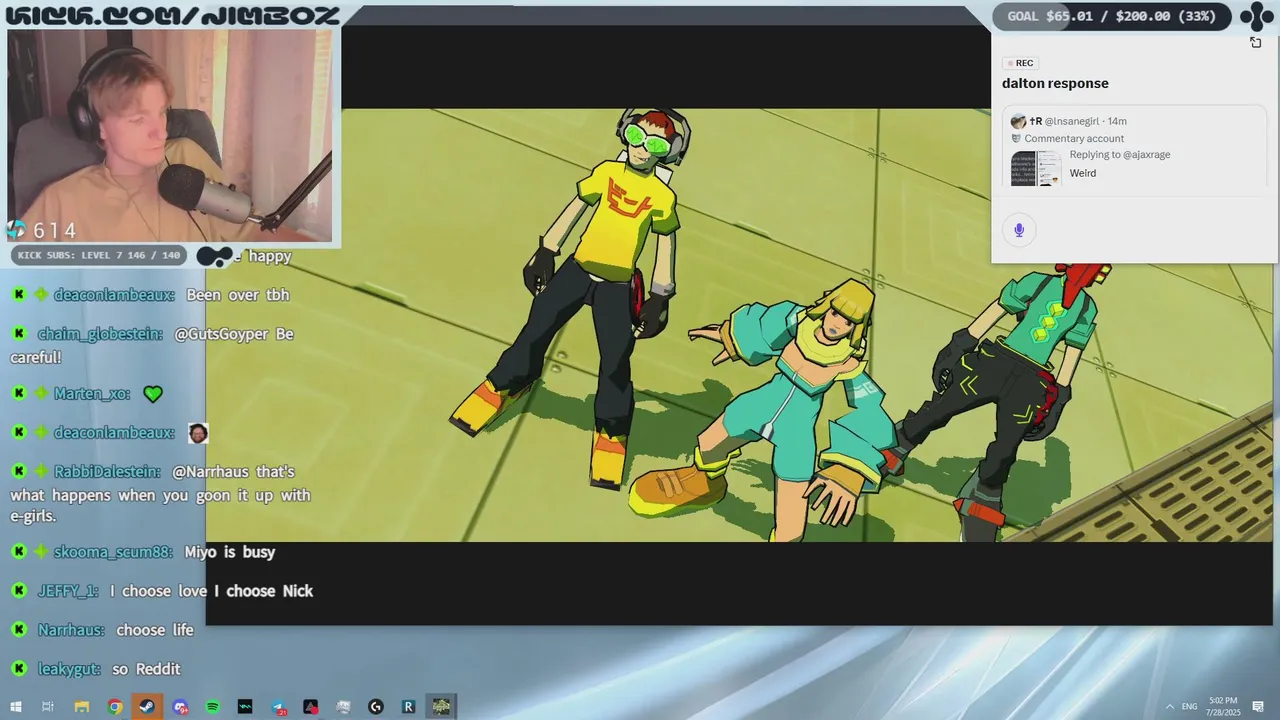
Task: Open Telegram from the taskbar
Action: coord(278,707)
